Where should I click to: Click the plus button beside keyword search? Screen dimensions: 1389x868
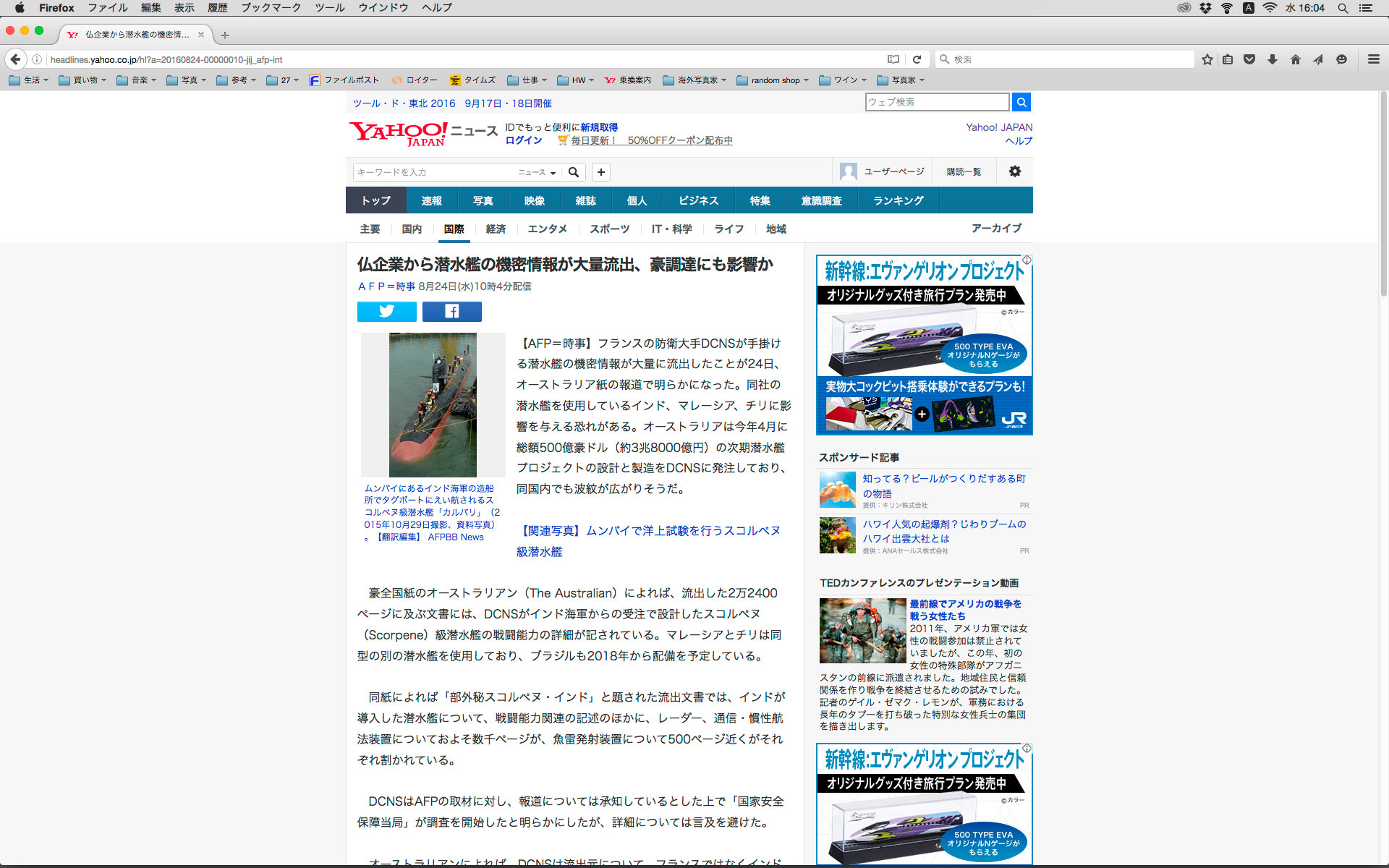point(600,172)
